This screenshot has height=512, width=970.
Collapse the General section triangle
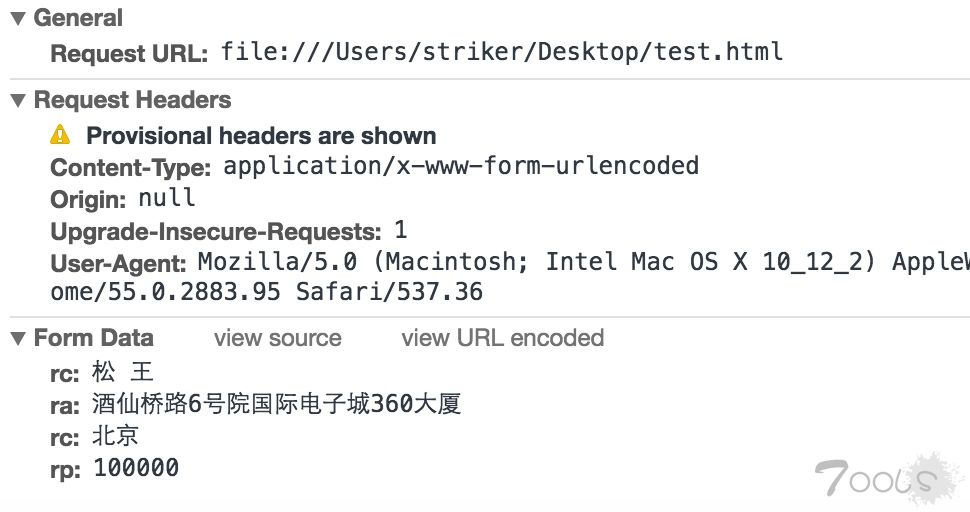tap(19, 19)
